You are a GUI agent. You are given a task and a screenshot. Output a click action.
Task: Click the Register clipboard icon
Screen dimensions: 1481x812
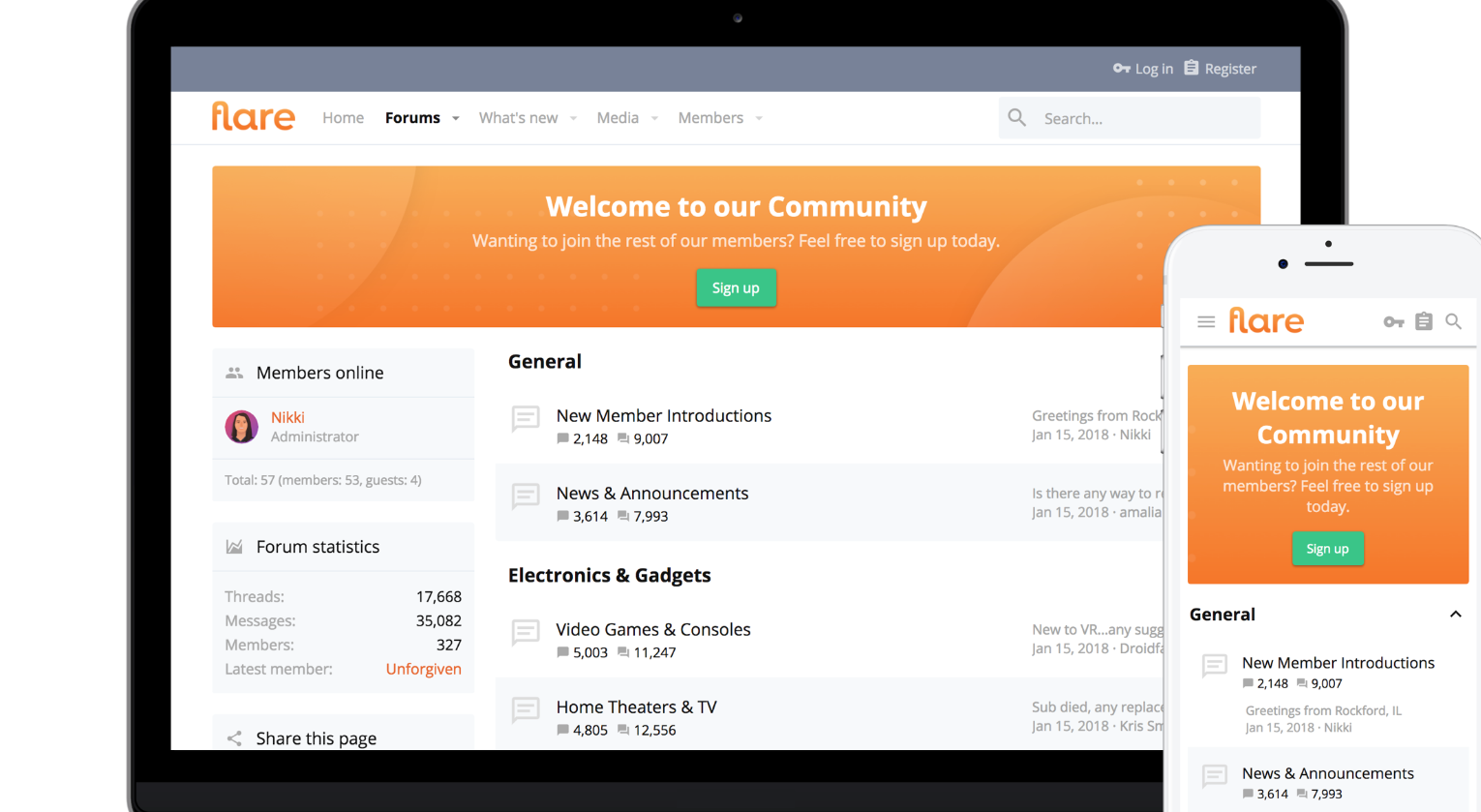click(x=1192, y=68)
